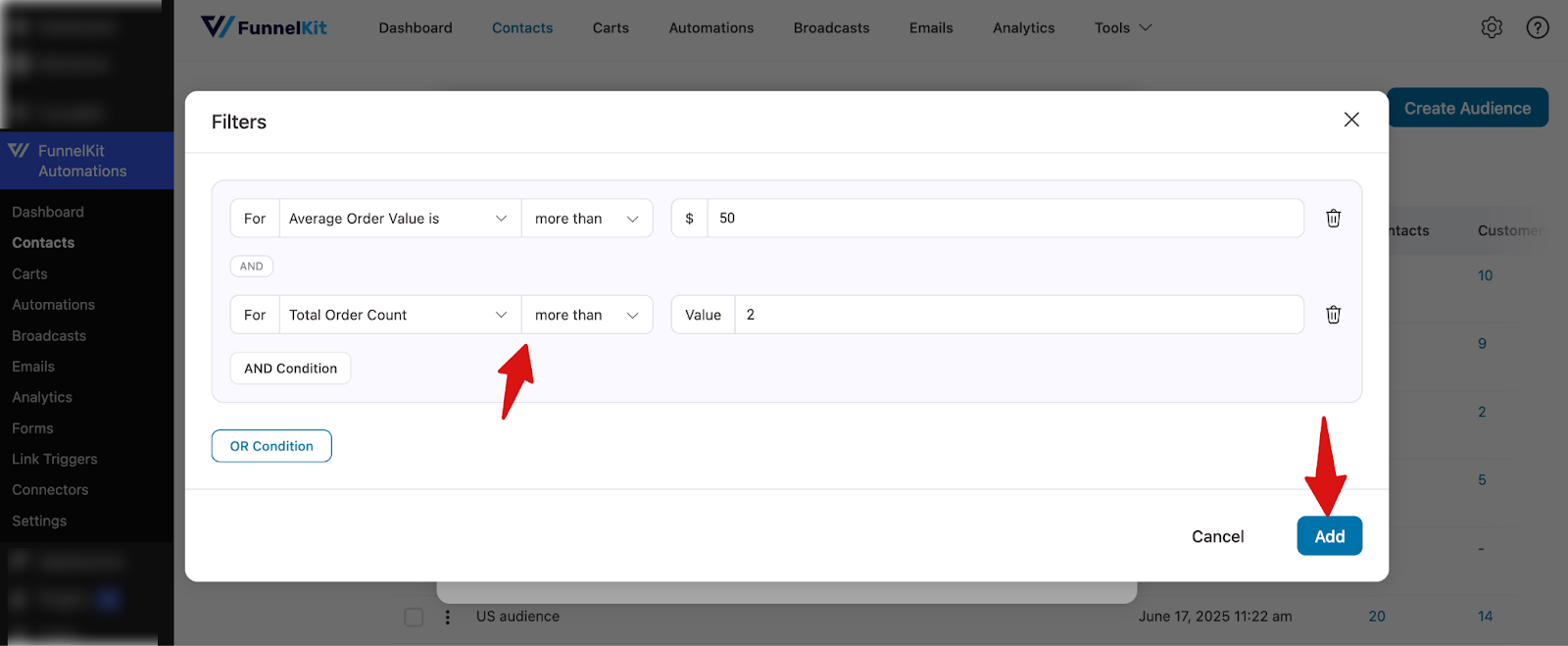Select Settings in the left sidebar

pos(39,522)
